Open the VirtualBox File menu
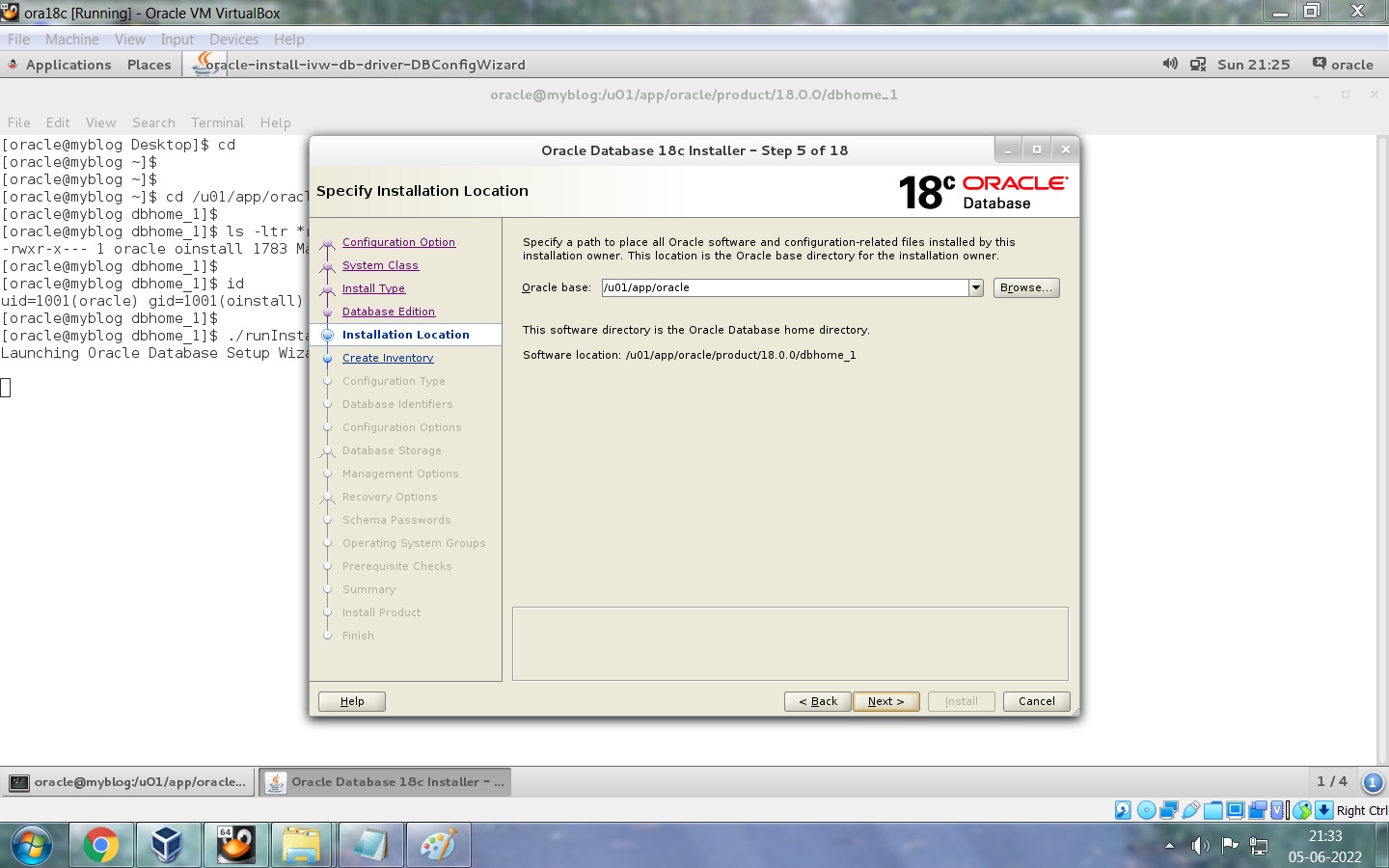This screenshot has width=1389, height=868. [18, 40]
